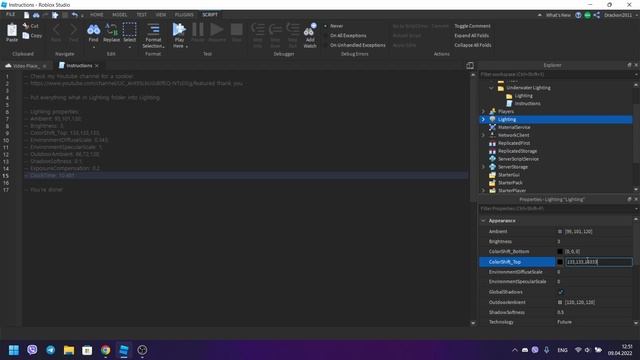The image size is (640, 360).
Task: Switch to the MODEL ribbon tab
Action: pyautogui.click(x=120, y=15)
